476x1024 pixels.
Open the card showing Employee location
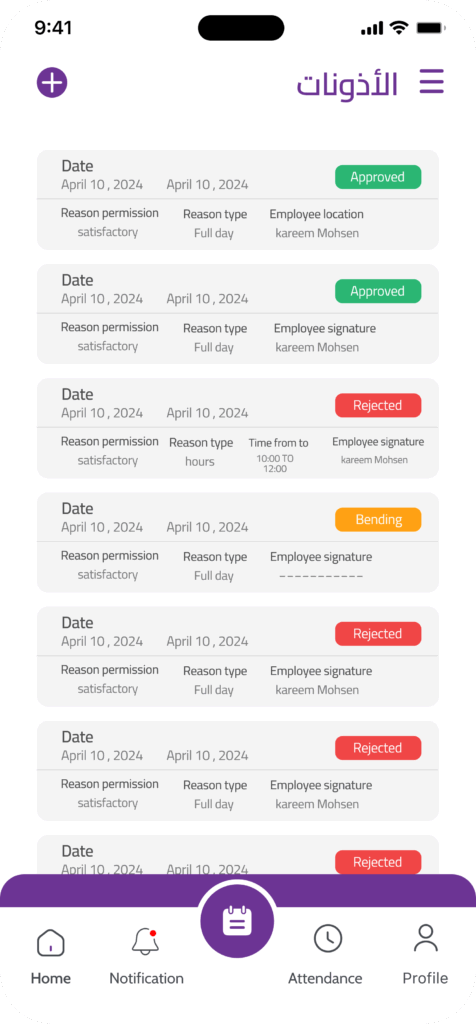[238, 200]
